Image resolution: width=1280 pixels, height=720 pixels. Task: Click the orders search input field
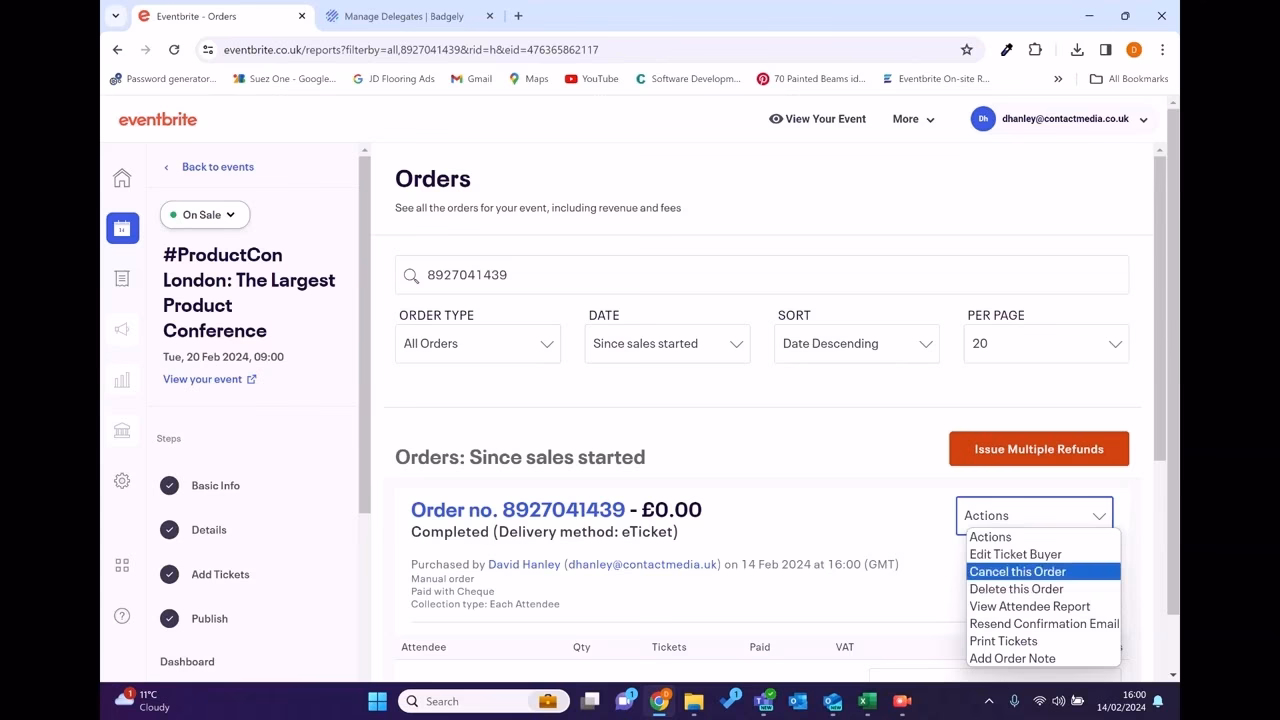coord(762,275)
